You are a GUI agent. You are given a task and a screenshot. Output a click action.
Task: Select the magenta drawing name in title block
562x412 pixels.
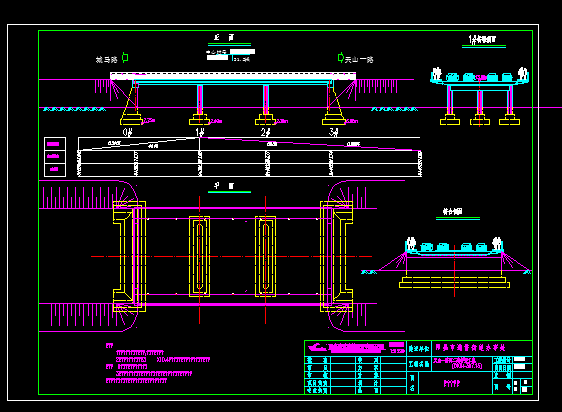pos(452,384)
